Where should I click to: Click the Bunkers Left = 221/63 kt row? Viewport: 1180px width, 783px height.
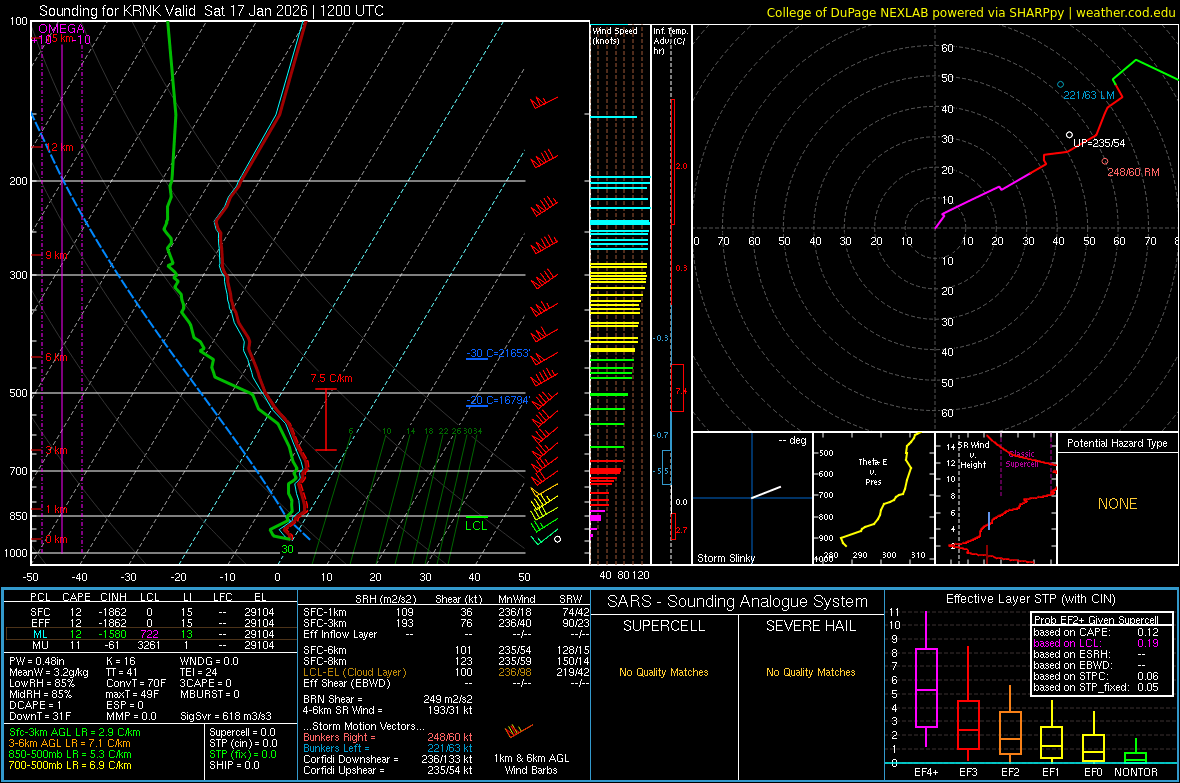[x=388, y=748]
